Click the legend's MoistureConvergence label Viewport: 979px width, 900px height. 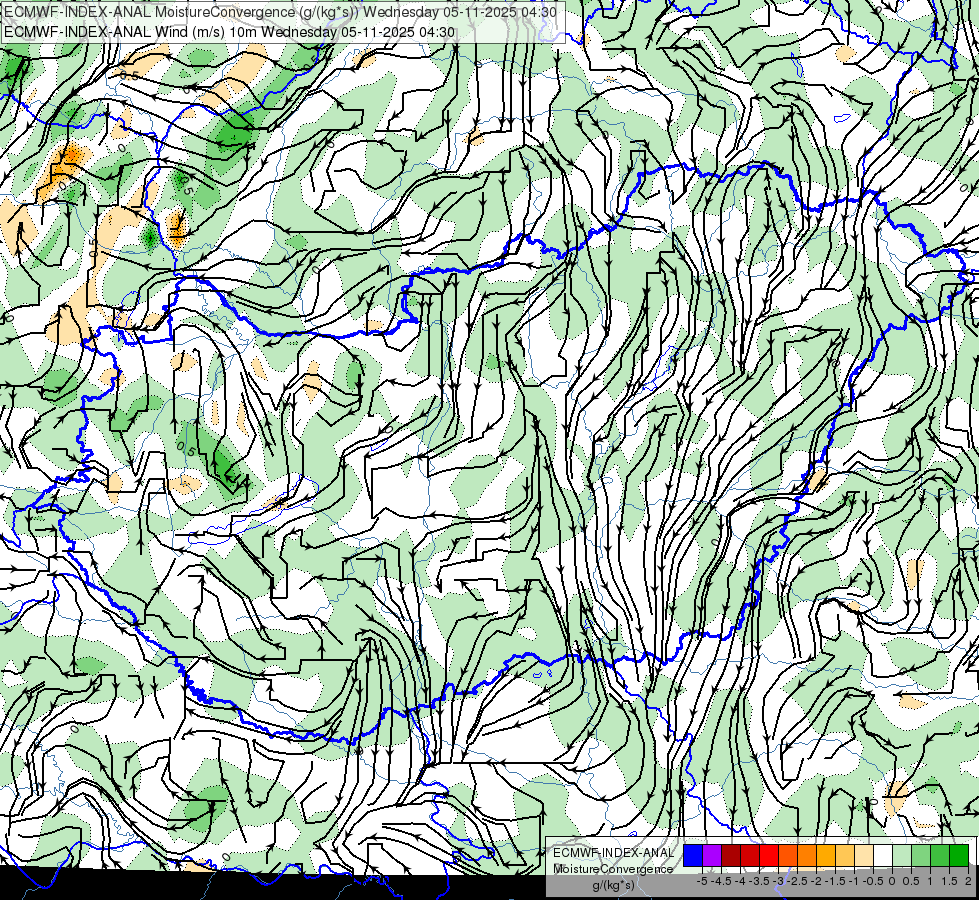[613, 869]
